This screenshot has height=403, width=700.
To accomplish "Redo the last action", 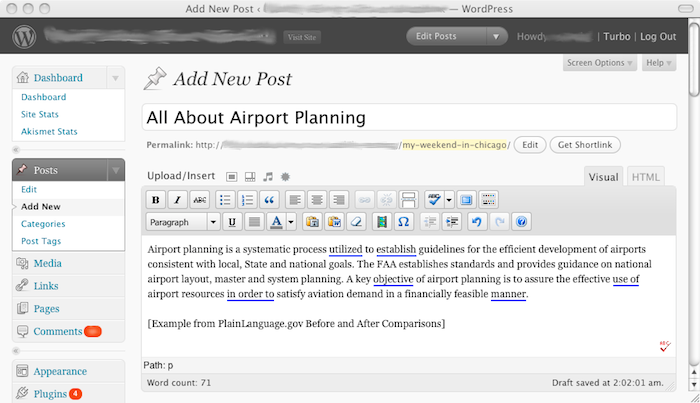I will click(499, 222).
